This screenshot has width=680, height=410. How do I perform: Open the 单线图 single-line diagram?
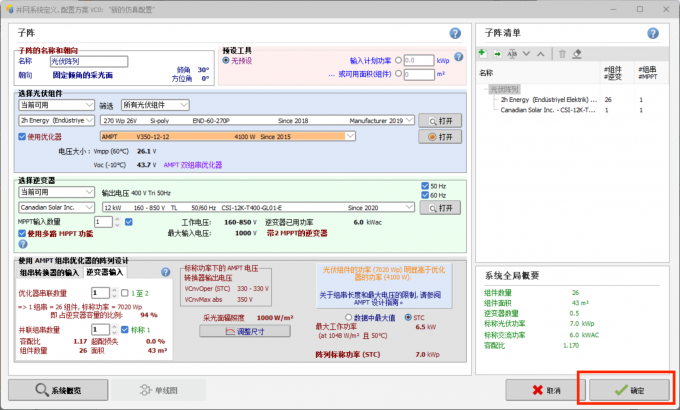click(x=158, y=390)
